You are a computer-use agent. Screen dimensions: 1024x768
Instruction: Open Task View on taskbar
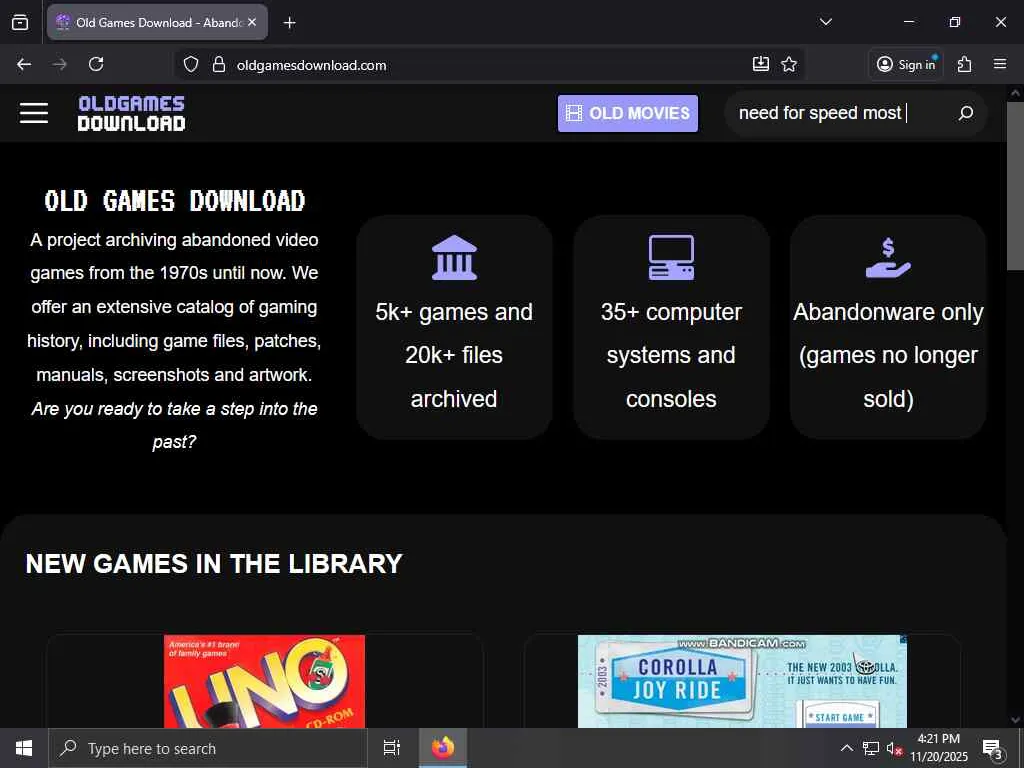pyautogui.click(x=392, y=748)
